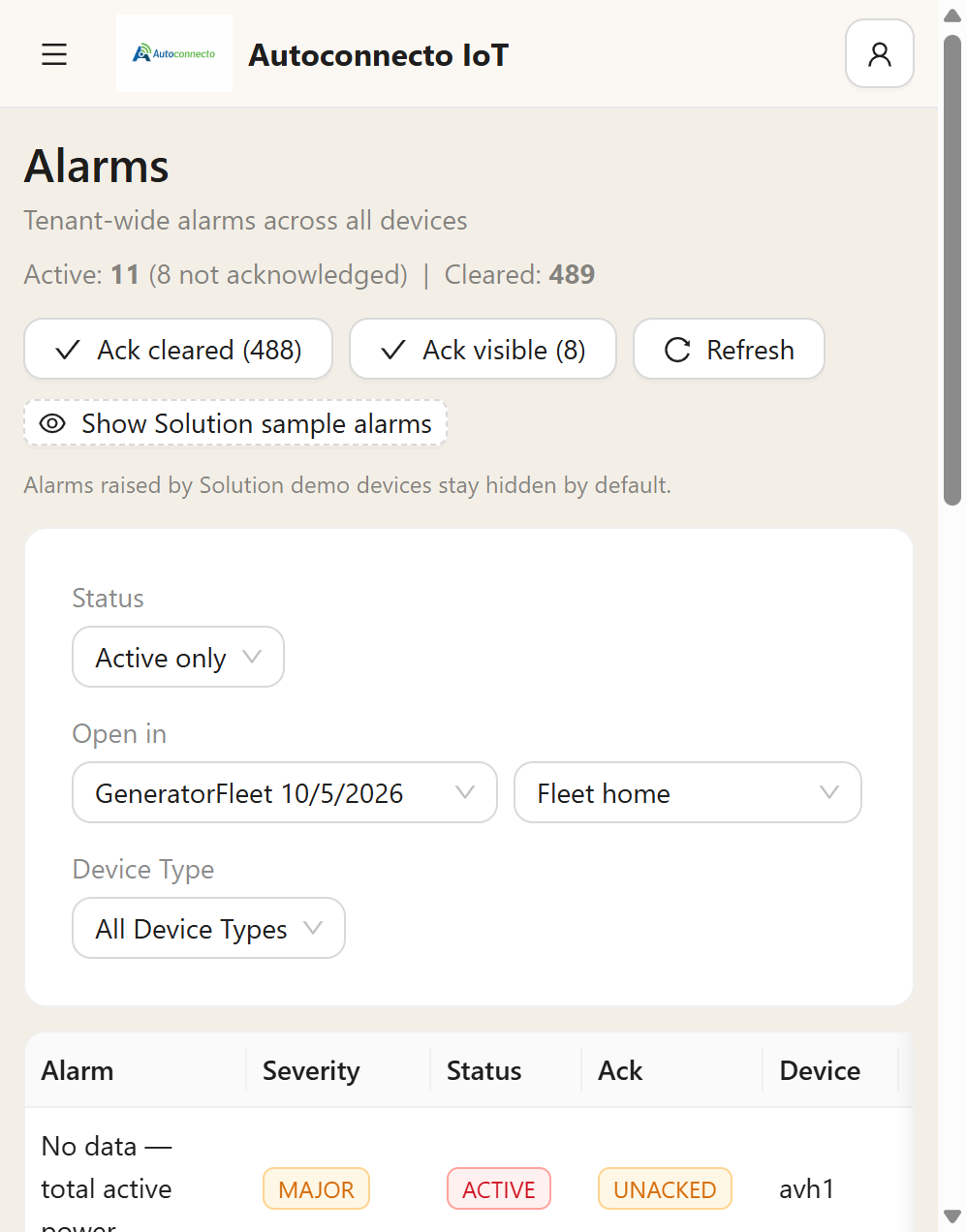967x1232 pixels.
Task: Click the Severity column header
Action: coord(338,1070)
